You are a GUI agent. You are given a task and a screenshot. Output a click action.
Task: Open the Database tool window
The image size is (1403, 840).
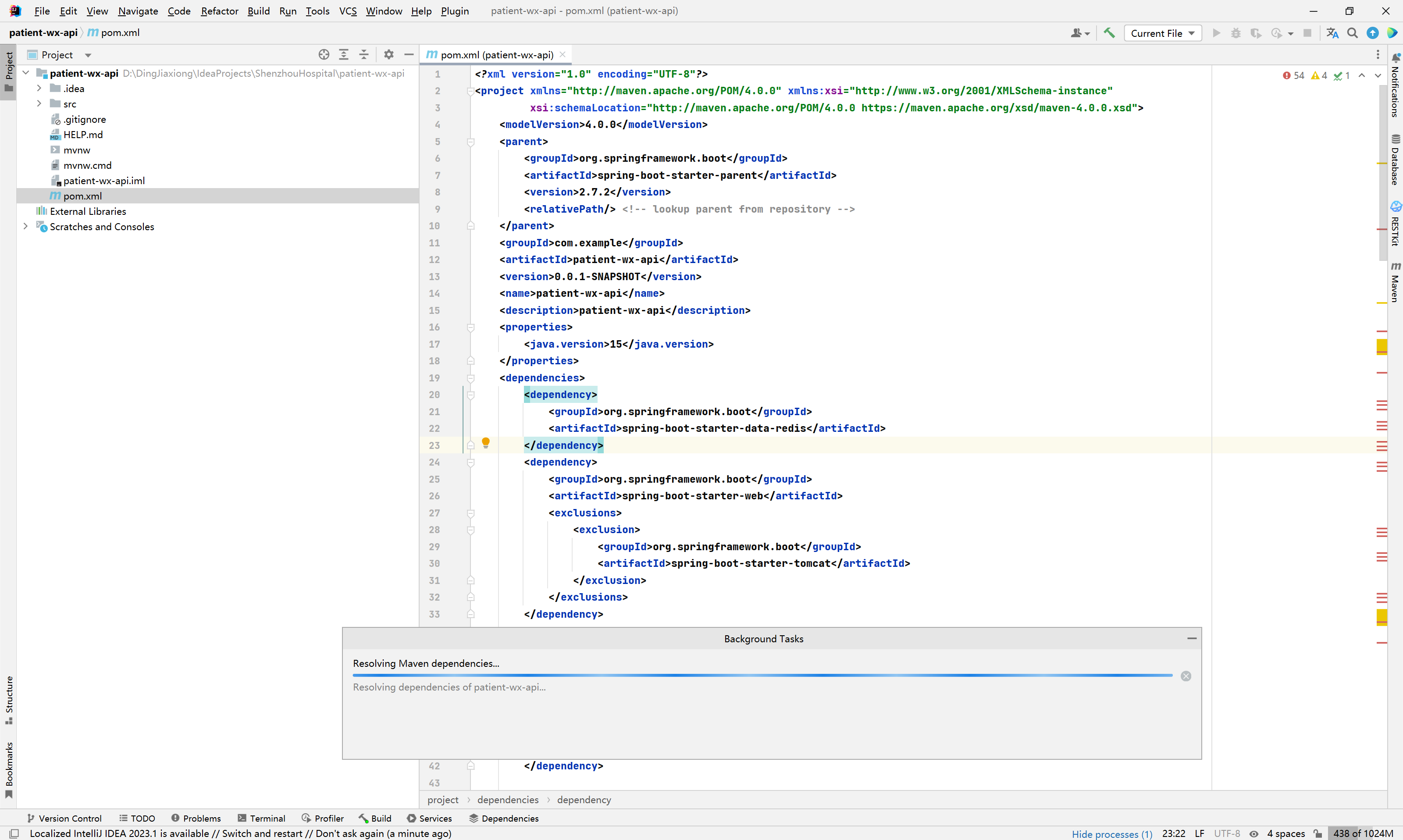point(1395,160)
